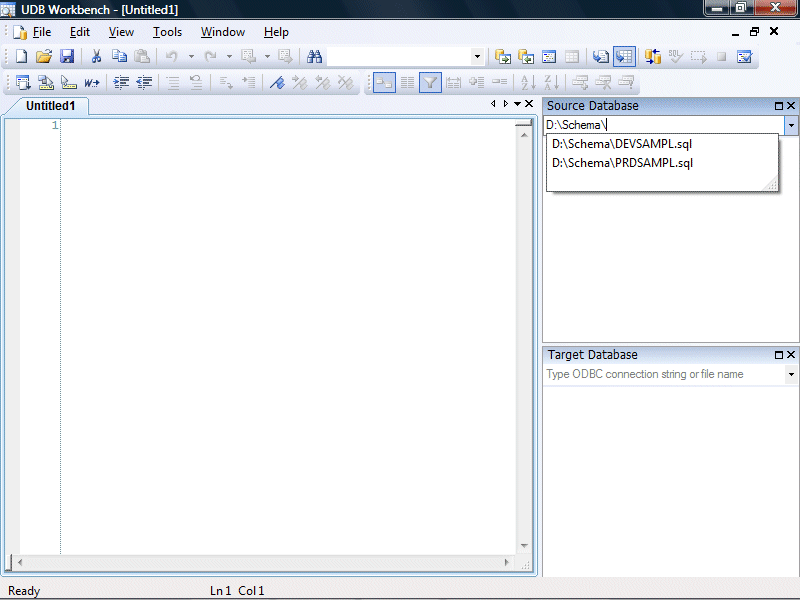Maximize the Target Database panel
The image size is (800, 600).
coord(779,355)
